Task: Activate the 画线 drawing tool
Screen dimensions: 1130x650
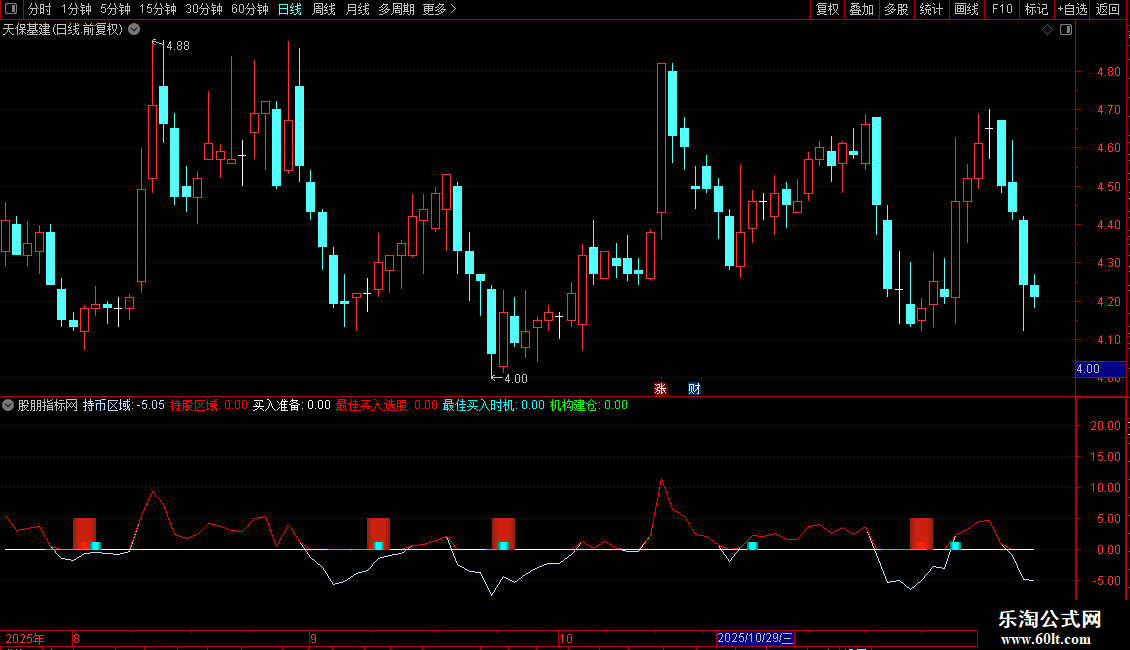Action: click(966, 9)
